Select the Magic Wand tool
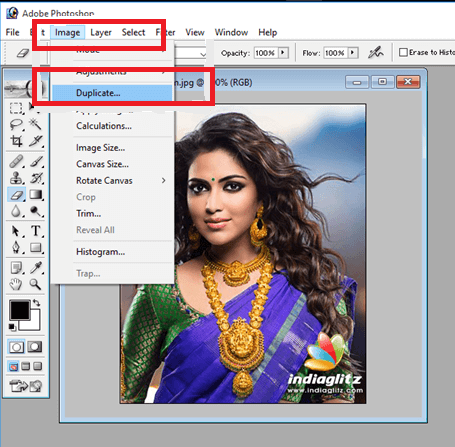Viewport: 455px width, 447px height. click(35, 125)
